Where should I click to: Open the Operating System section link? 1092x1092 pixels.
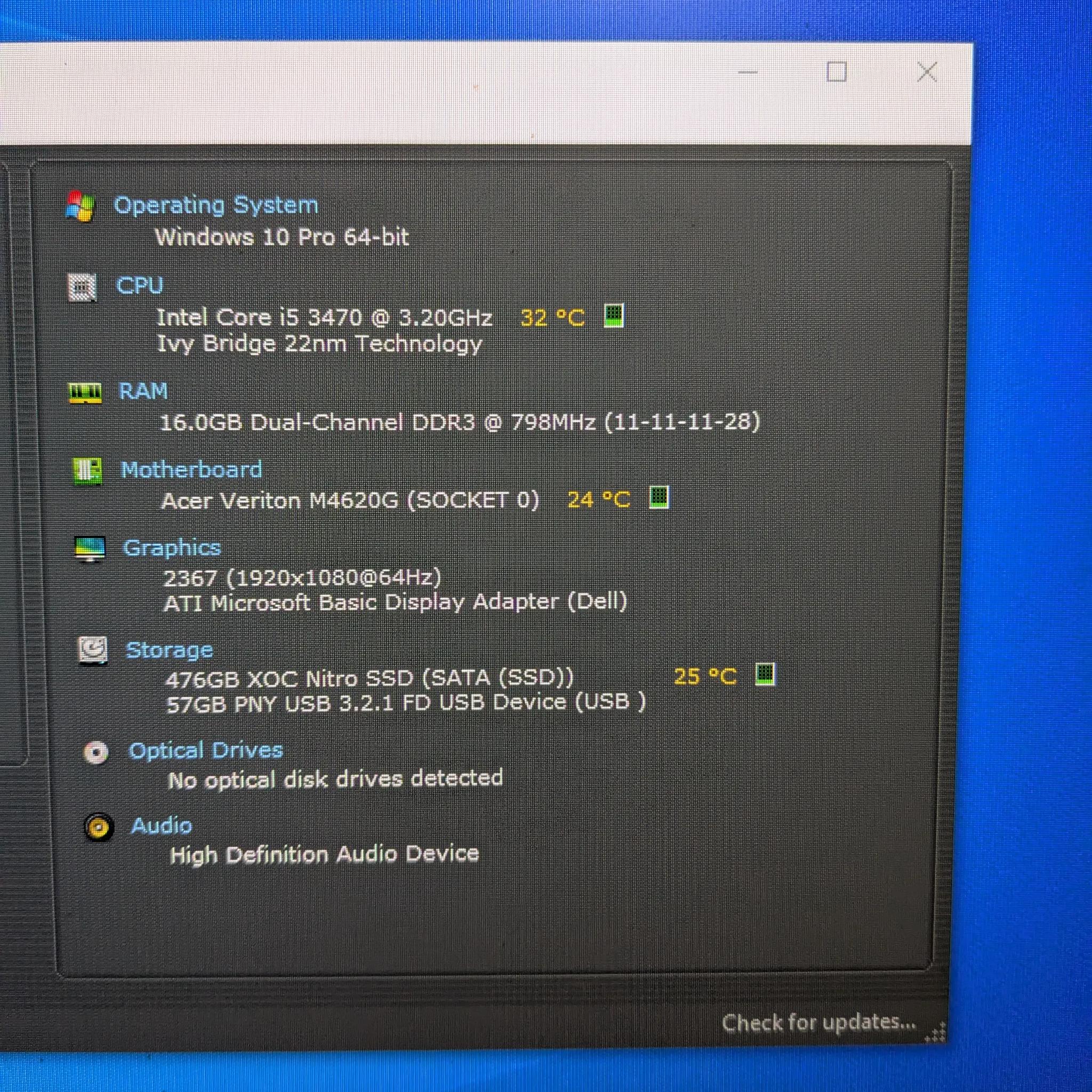coord(216,205)
